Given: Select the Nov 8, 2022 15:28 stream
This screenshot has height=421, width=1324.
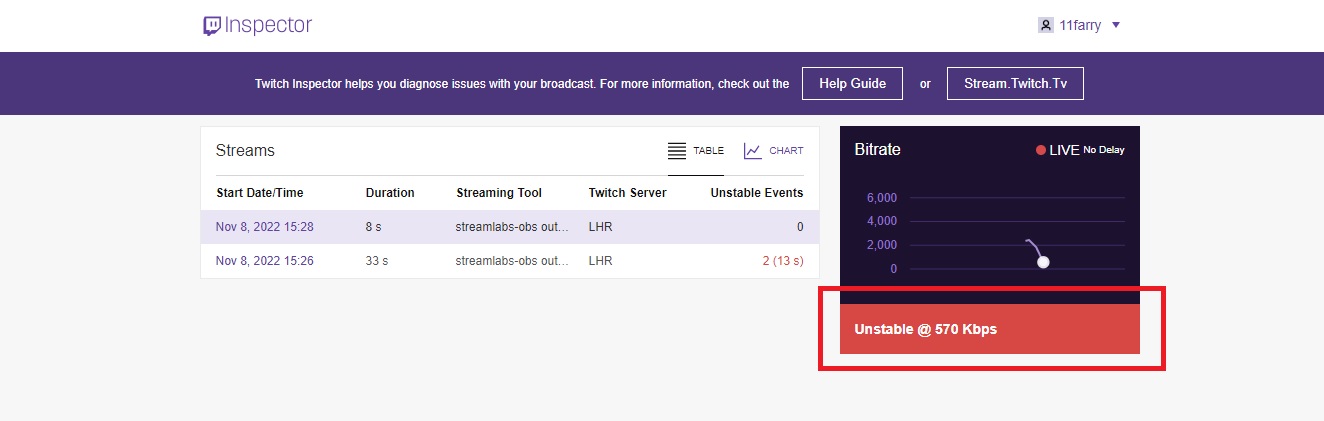Looking at the screenshot, I should pyautogui.click(x=265, y=227).
